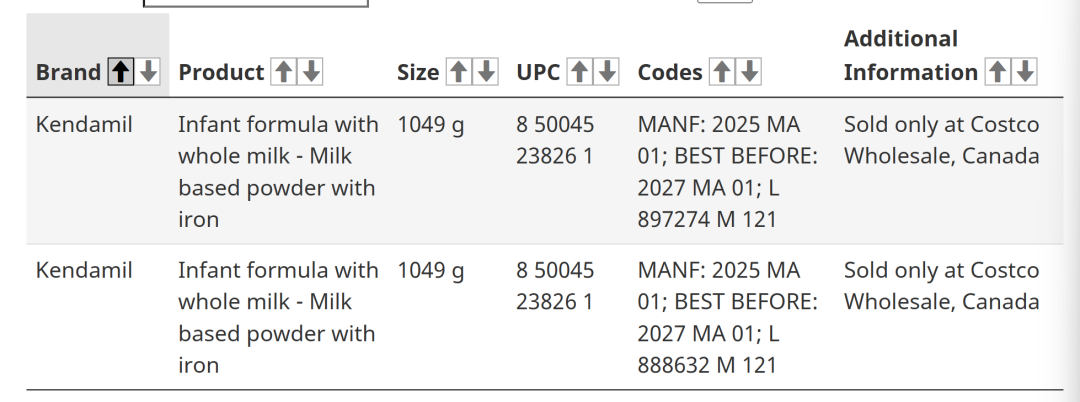Sort UPC column in descending order
This screenshot has height=402, width=1080.
(x=607, y=72)
